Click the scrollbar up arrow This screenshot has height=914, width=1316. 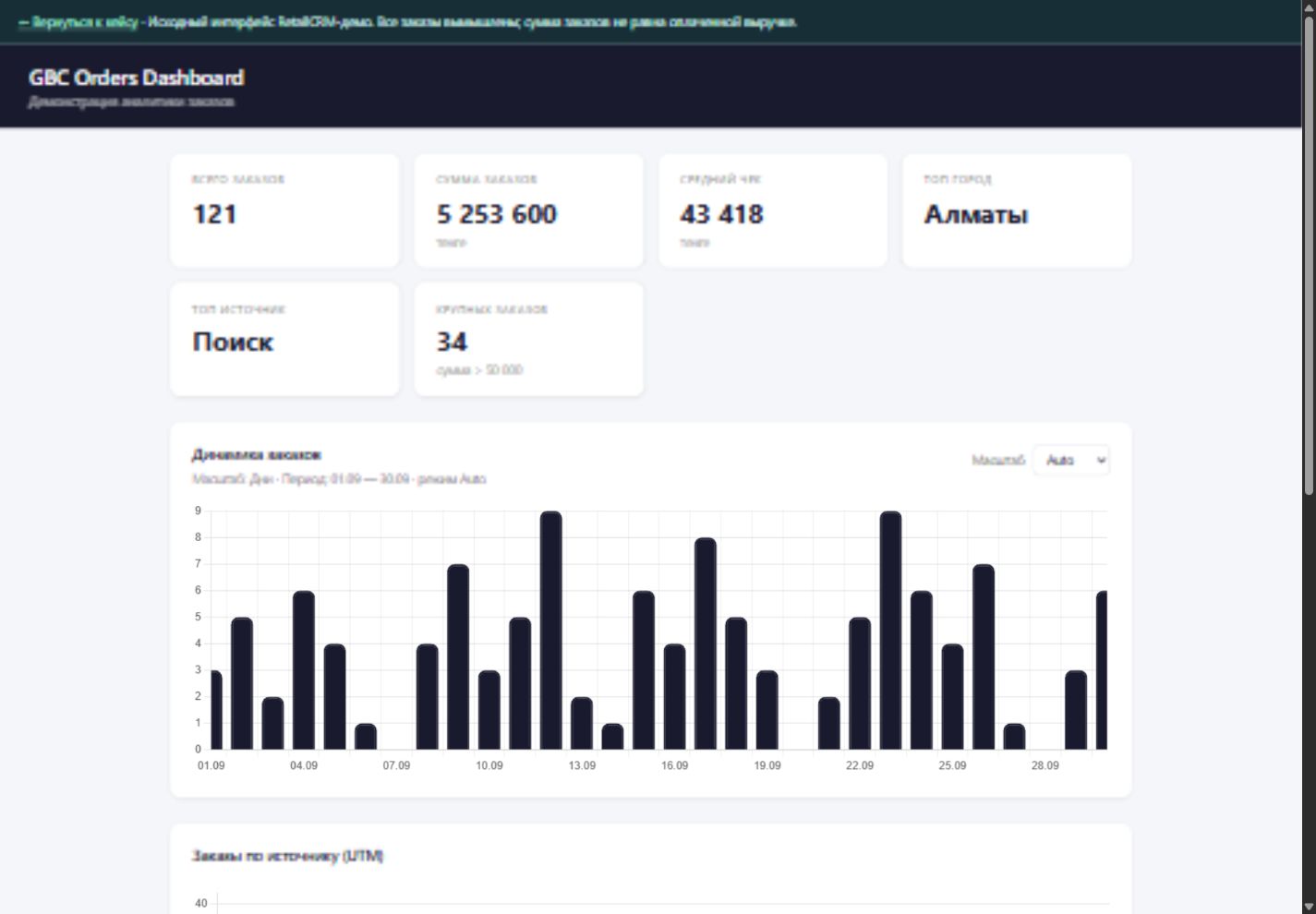coord(1309,6)
